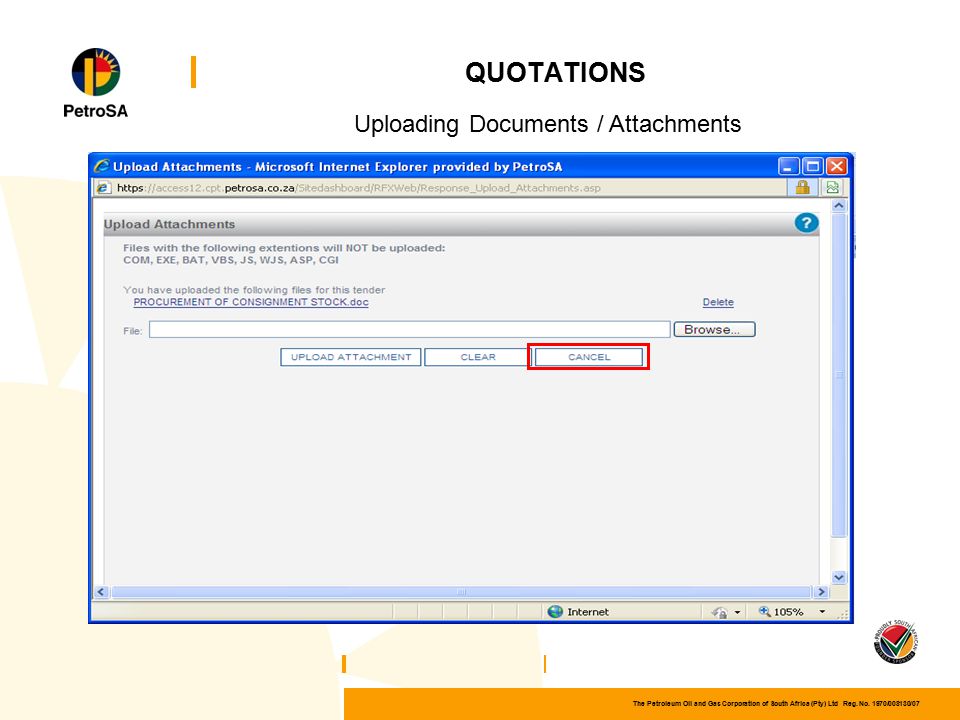Viewport: 960px width, 720px height.
Task: Click the horizontal scrollbar thumb
Action: tap(462, 592)
